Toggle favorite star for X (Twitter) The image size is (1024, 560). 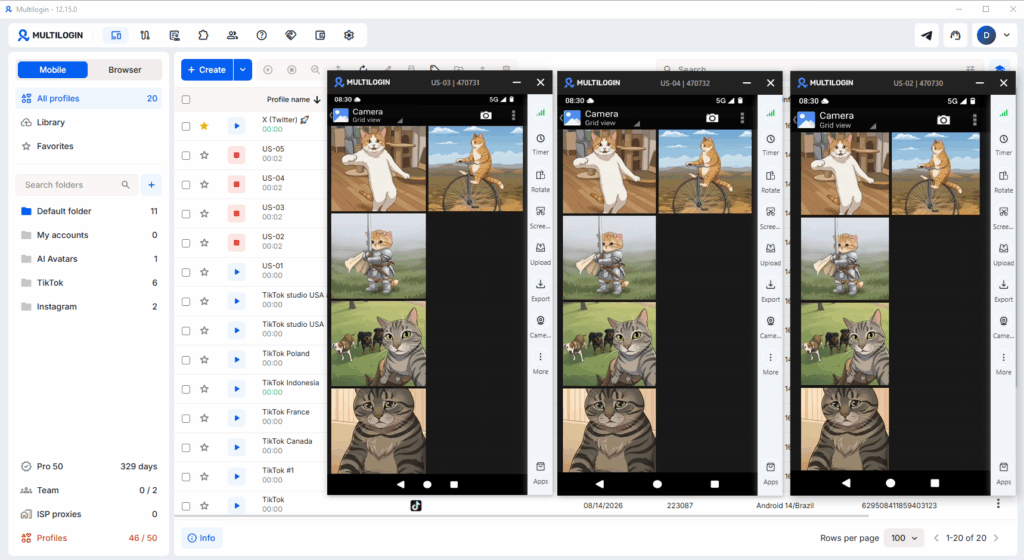click(x=204, y=126)
